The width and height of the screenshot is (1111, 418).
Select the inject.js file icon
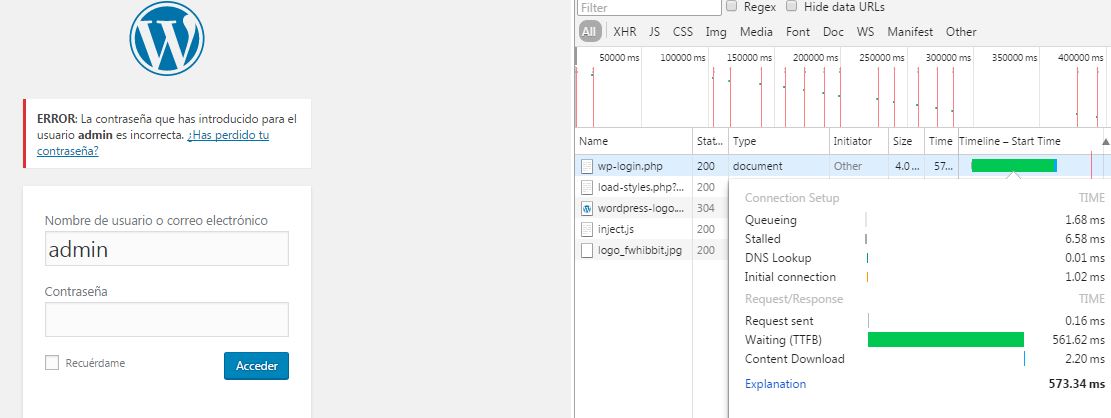coord(587,229)
